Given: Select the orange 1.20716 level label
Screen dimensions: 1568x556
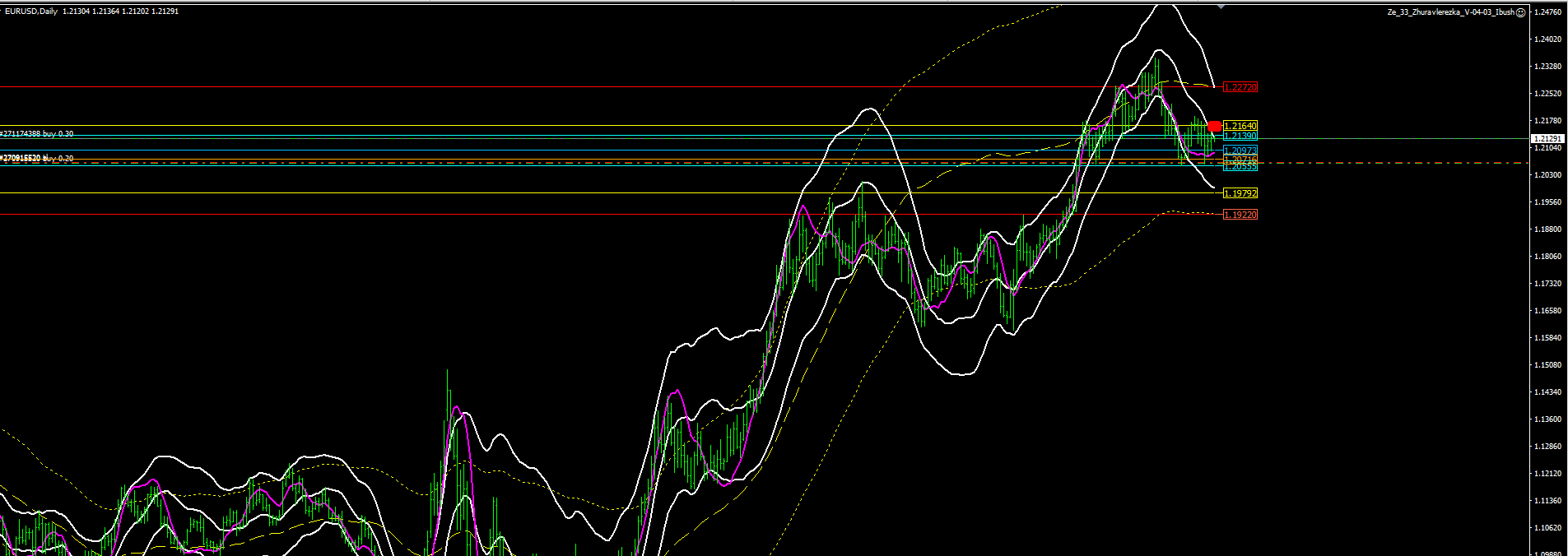Looking at the screenshot, I should point(1240,160).
